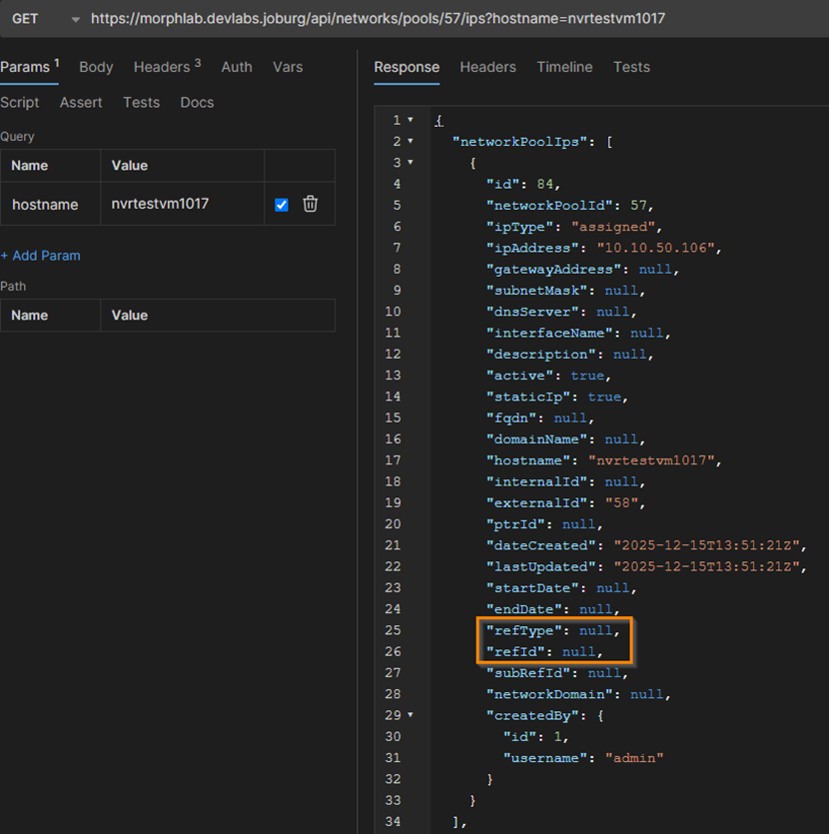Screen dimensions: 829x834
Task: Open the response Headers tab
Action: point(488,67)
